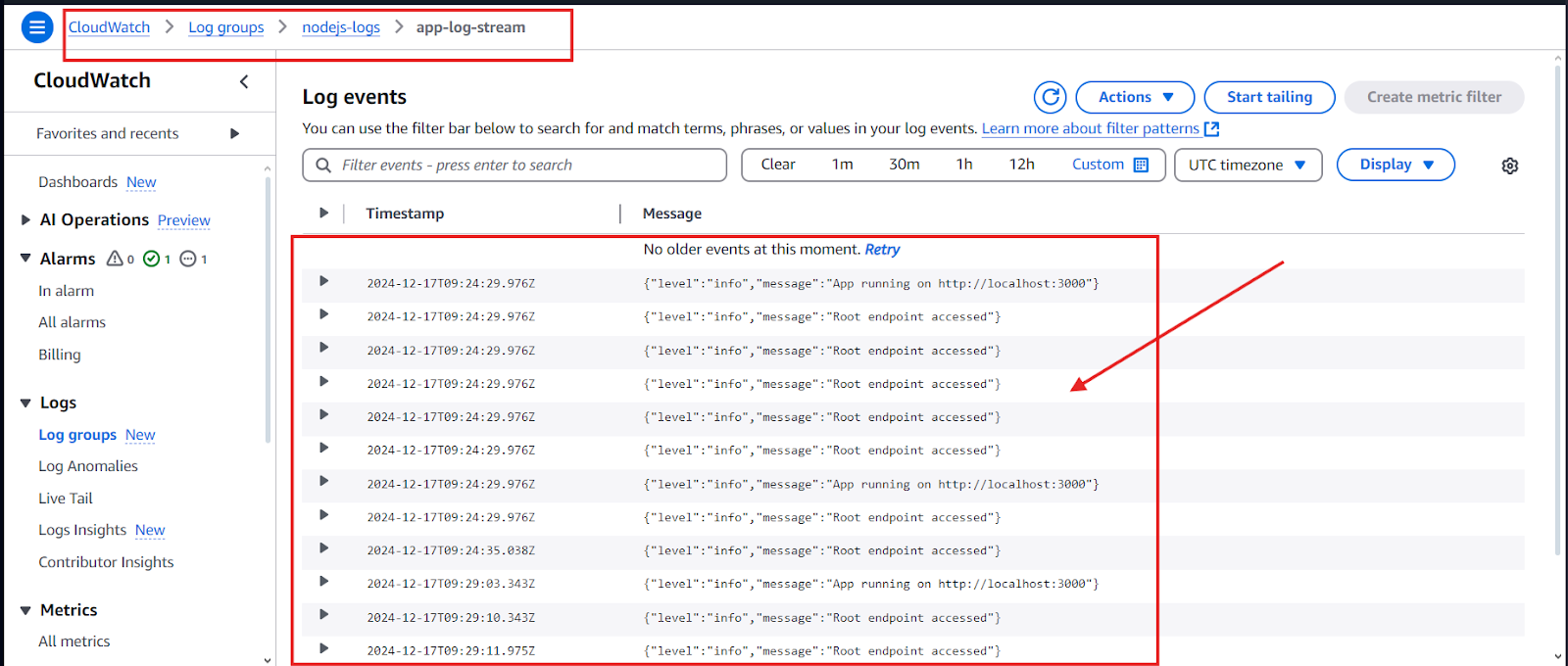Open the Display dropdown
This screenshot has height=666, width=1568.
1396,165
